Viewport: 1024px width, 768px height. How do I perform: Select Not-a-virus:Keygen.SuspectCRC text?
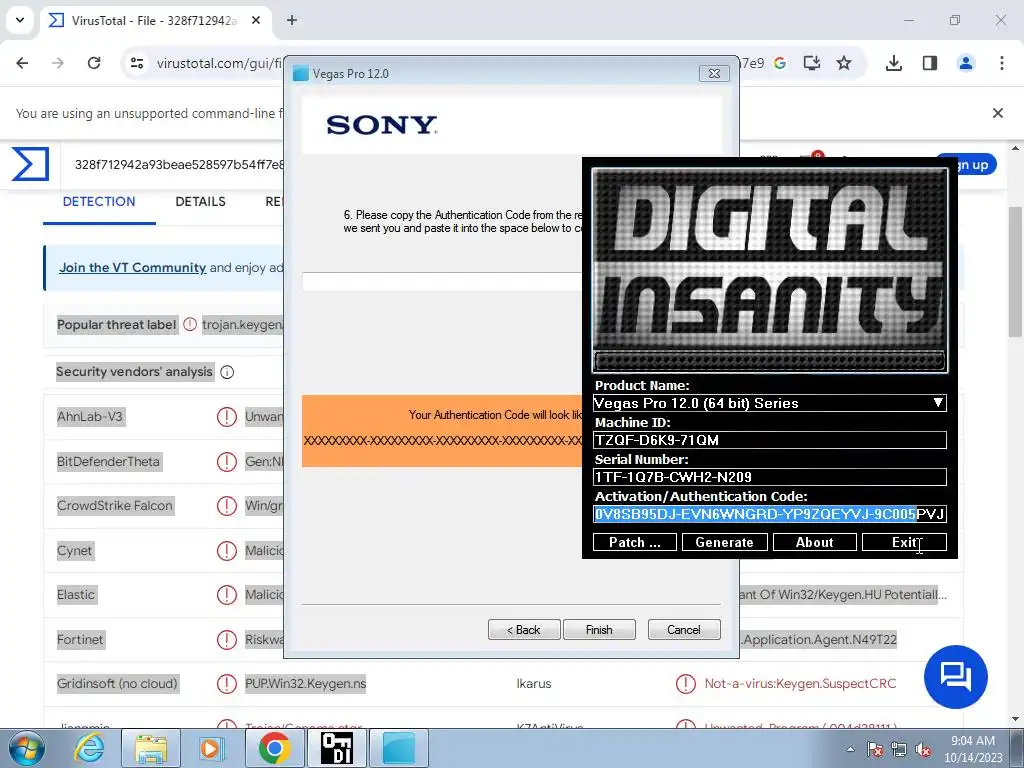click(800, 684)
